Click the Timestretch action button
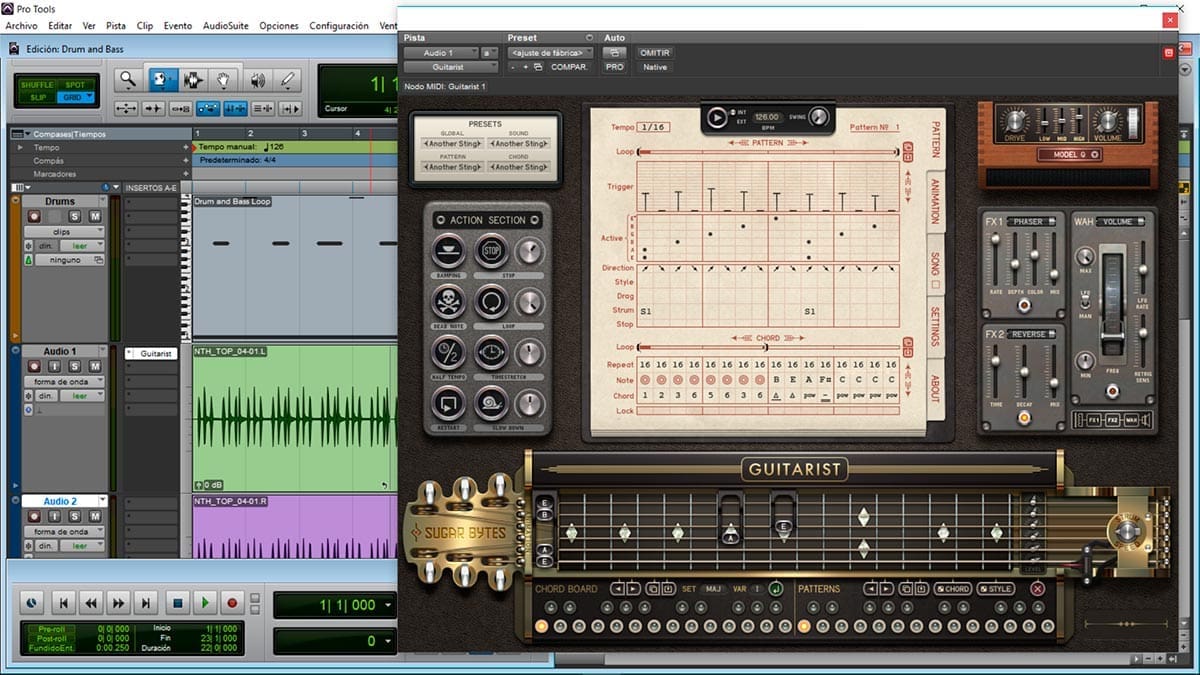 click(x=491, y=353)
